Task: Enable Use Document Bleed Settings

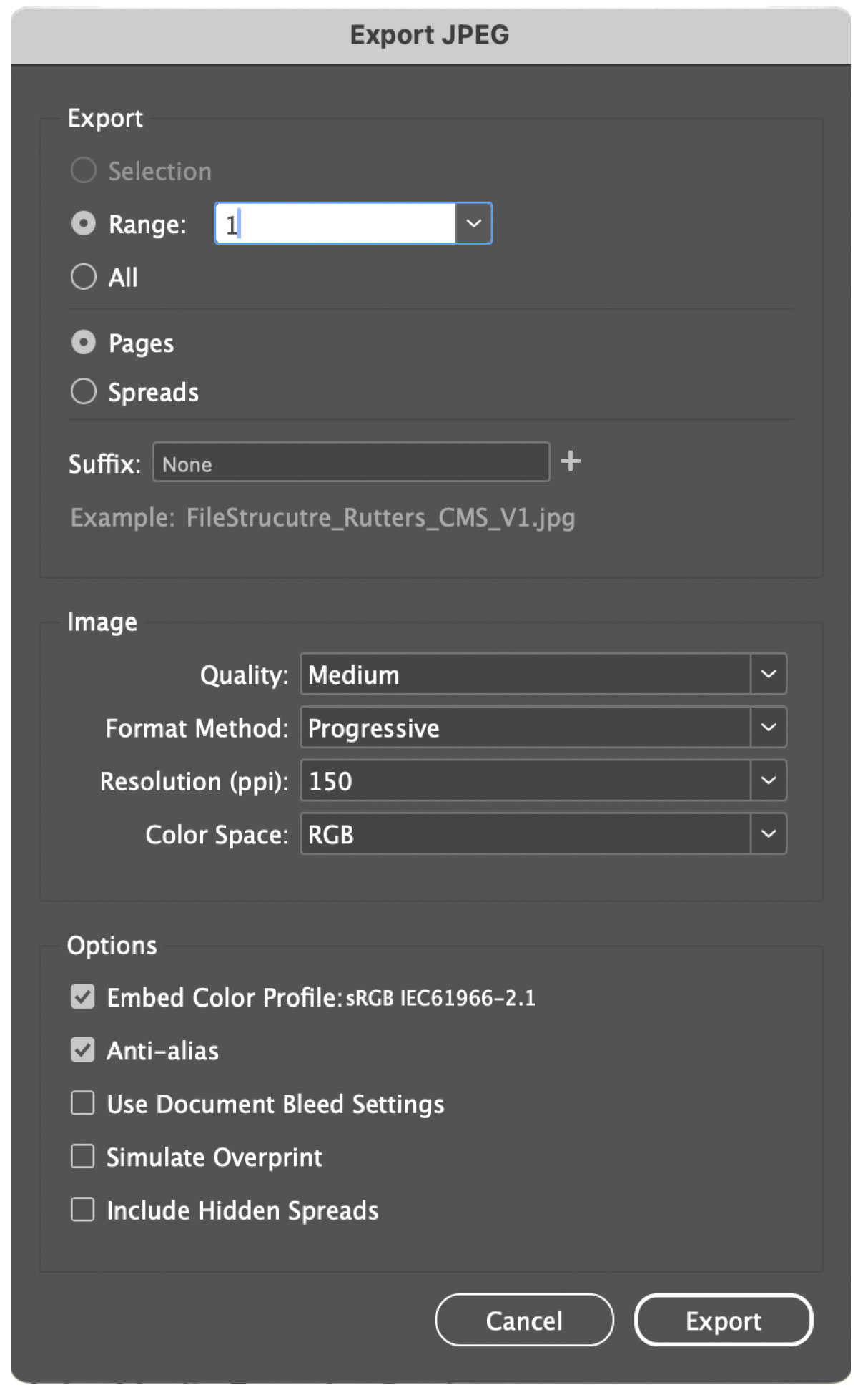Action: 82,1103
